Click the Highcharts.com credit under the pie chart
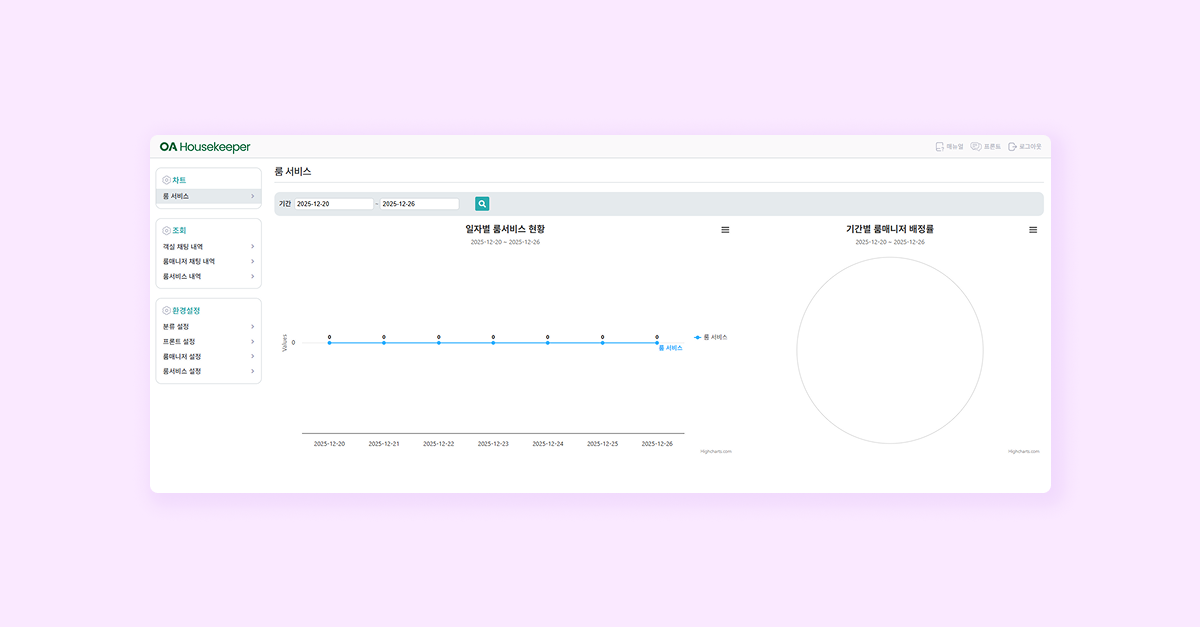The image size is (1200, 627). (x=1024, y=452)
